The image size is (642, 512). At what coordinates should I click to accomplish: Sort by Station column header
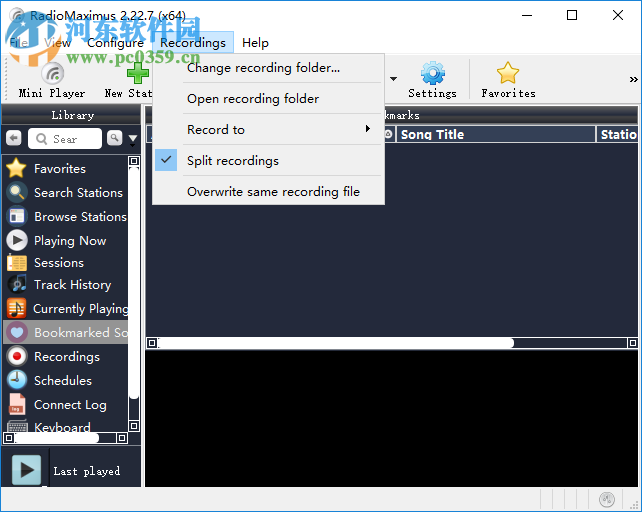[617, 134]
